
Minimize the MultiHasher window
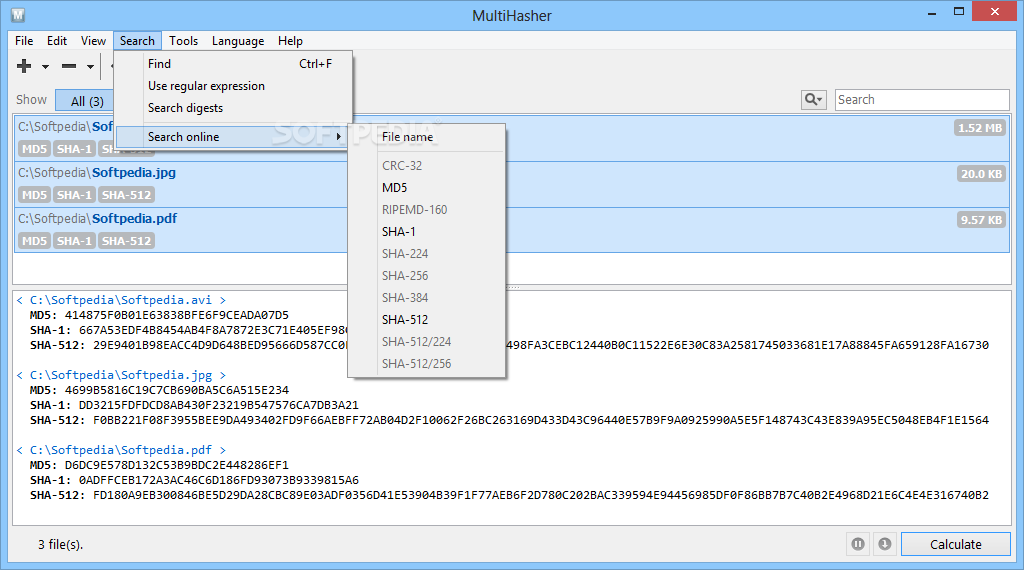(932, 12)
